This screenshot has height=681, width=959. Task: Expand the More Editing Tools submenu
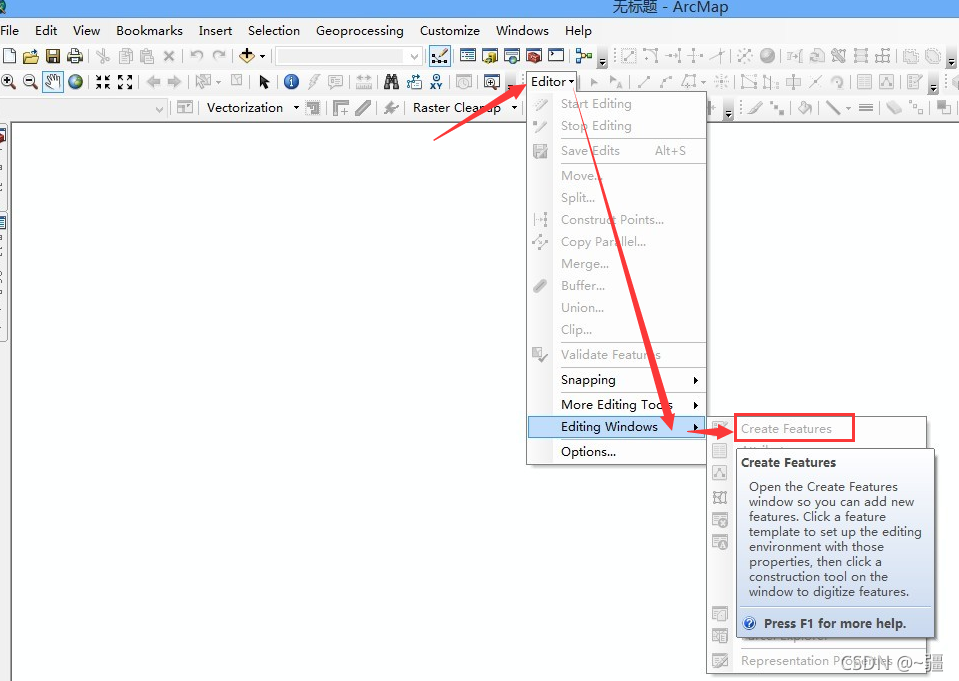click(x=616, y=404)
